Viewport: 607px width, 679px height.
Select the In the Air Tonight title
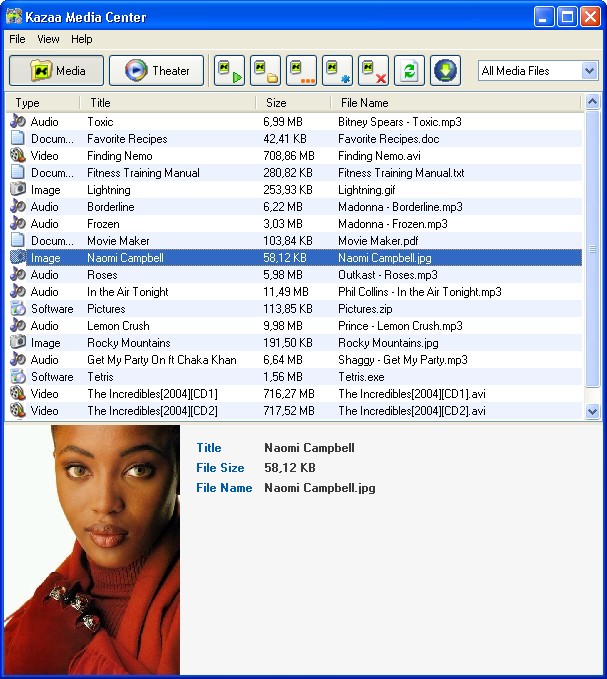click(128, 292)
